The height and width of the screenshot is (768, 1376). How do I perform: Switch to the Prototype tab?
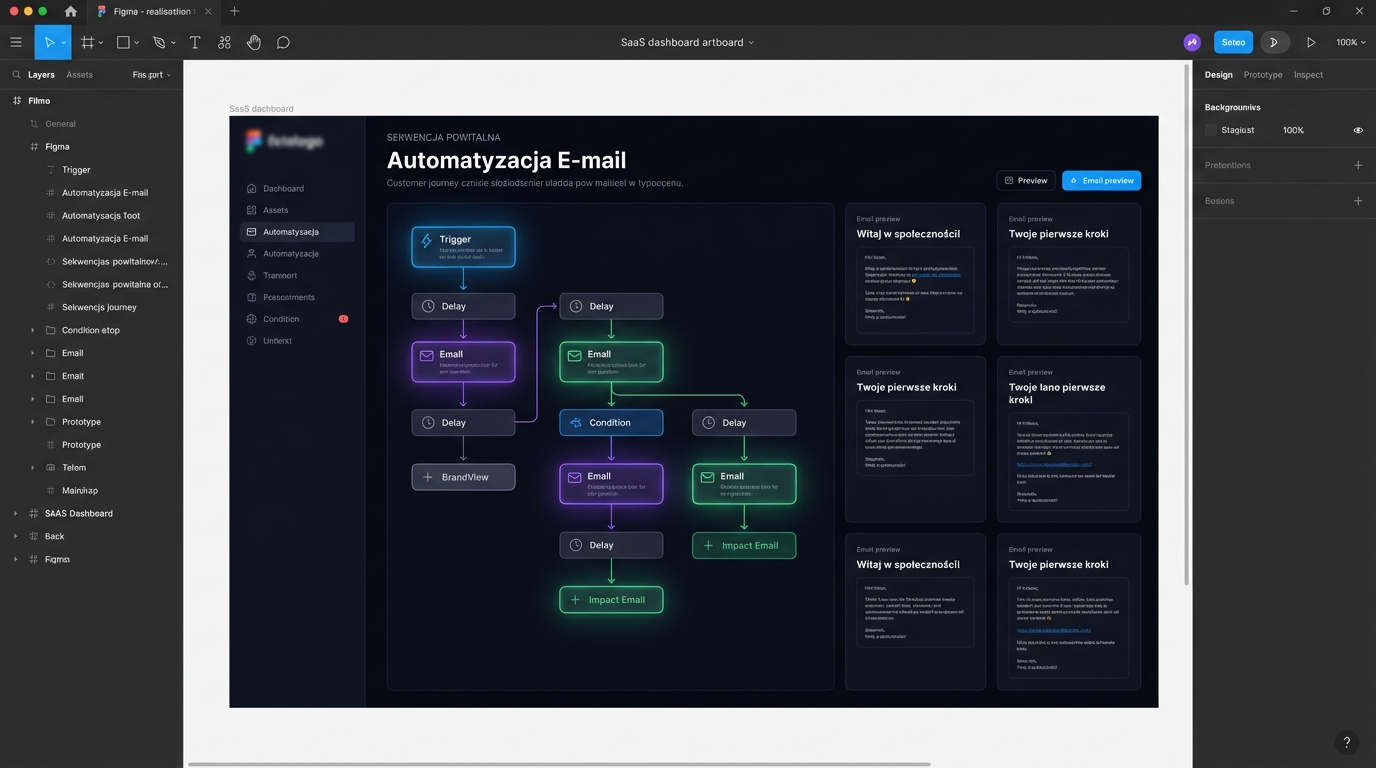[x=1262, y=75]
